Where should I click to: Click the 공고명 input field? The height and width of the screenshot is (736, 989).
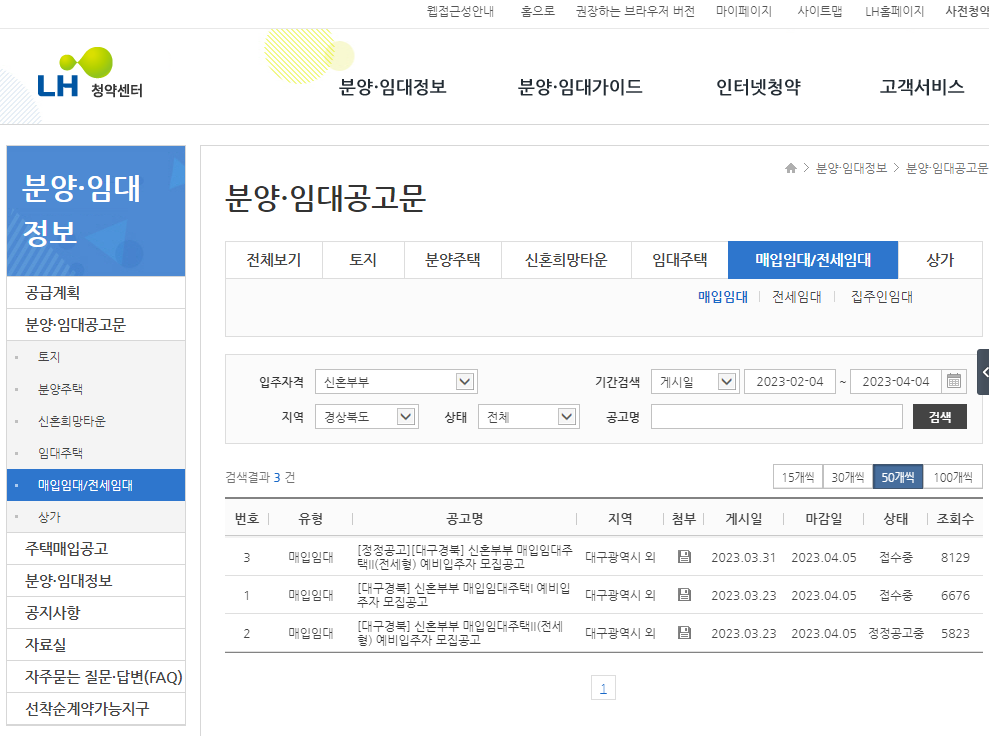(775, 416)
